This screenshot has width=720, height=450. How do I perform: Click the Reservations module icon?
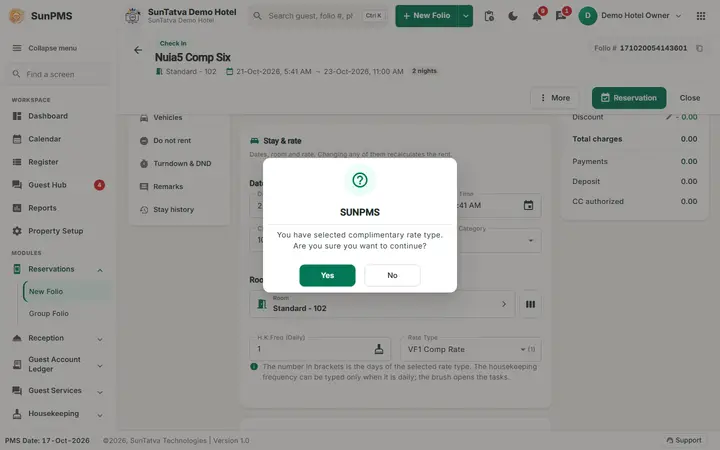point(17,269)
